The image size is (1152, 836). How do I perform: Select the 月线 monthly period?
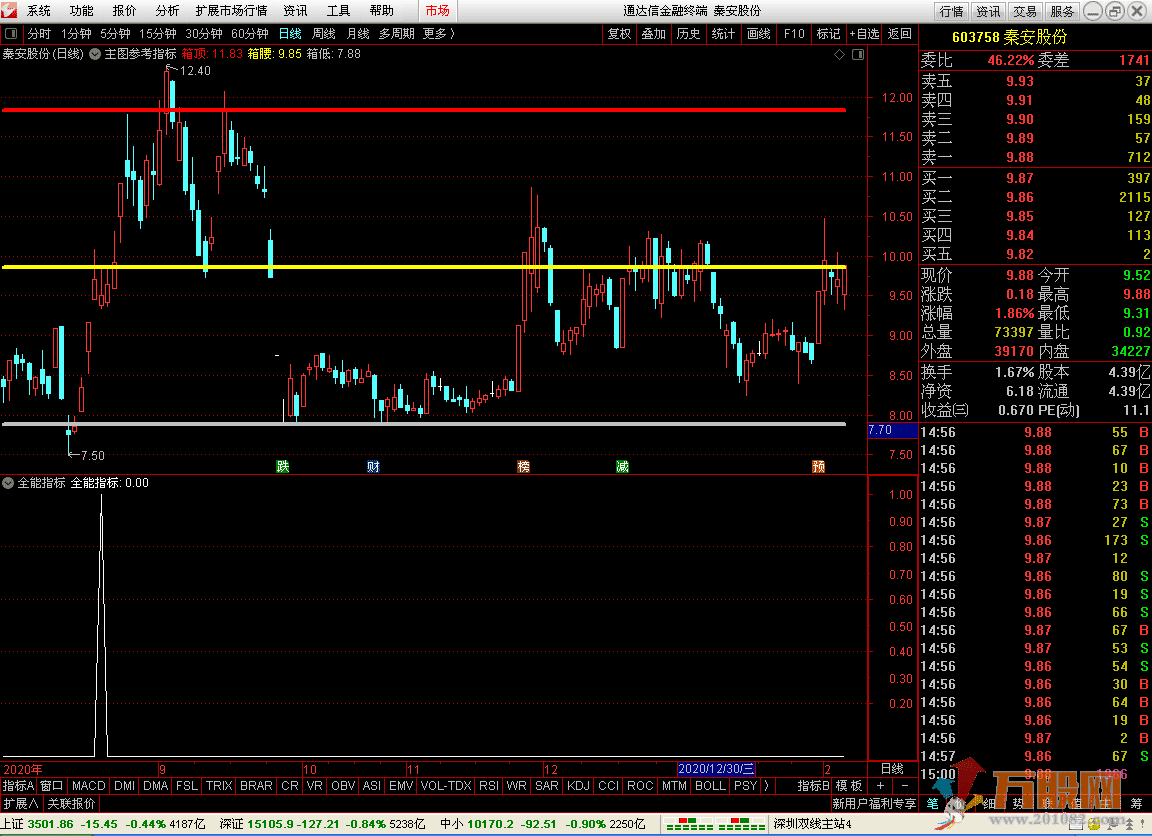pos(358,34)
